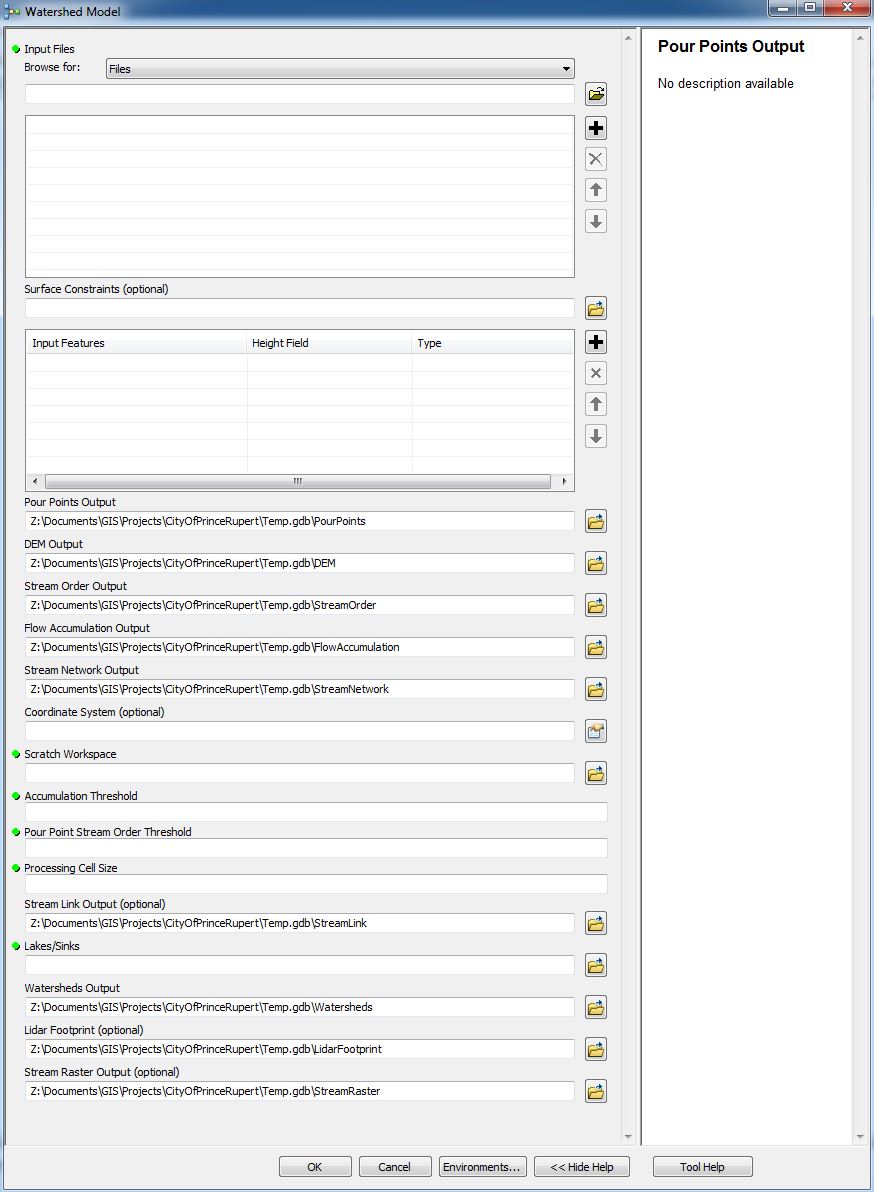Image resolution: width=874 pixels, height=1192 pixels.
Task: Click the right arrow of constraints scrollbar
Action: [x=564, y=481]
